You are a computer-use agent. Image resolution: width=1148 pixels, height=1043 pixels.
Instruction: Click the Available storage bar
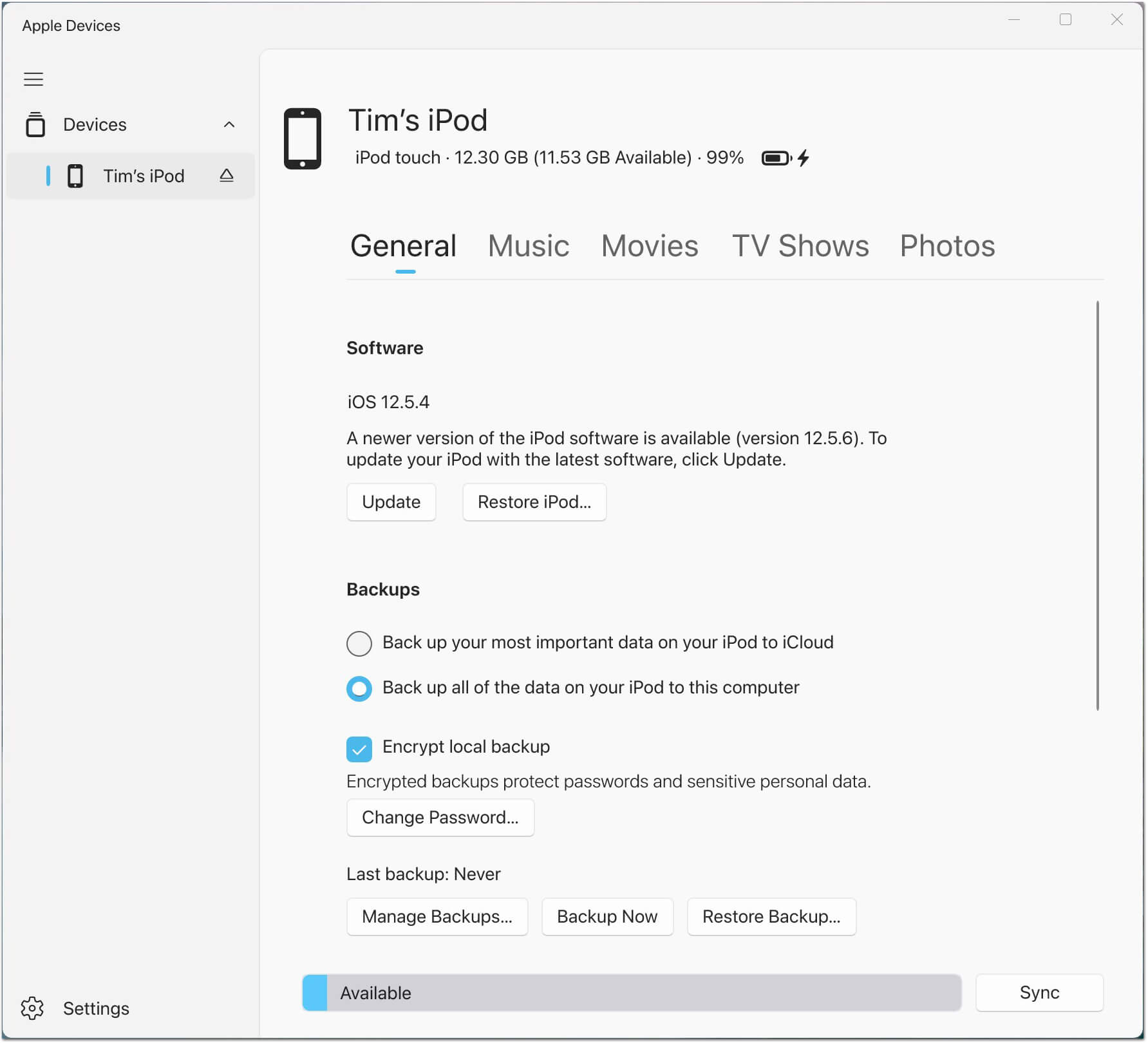click(x=632, y=993)
